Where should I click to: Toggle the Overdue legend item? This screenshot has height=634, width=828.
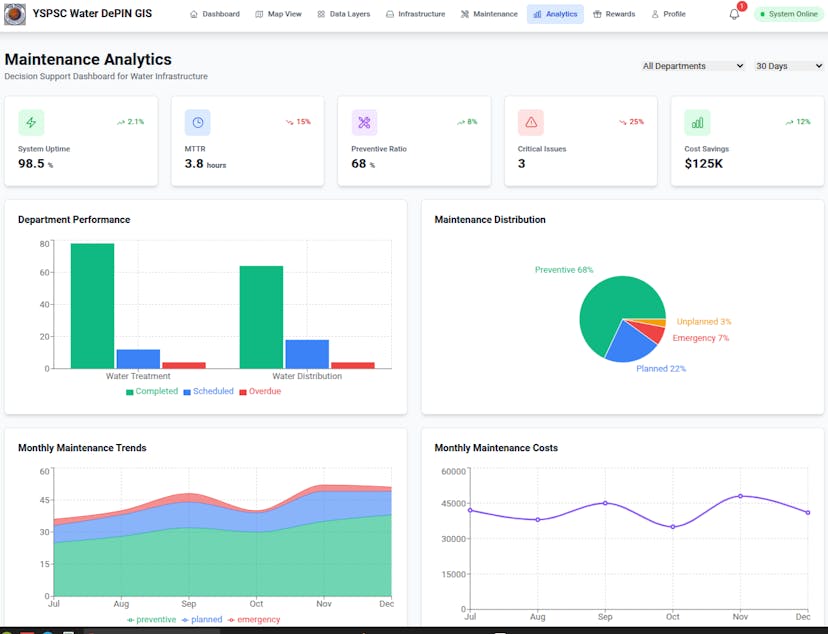(x=260, y=392)
